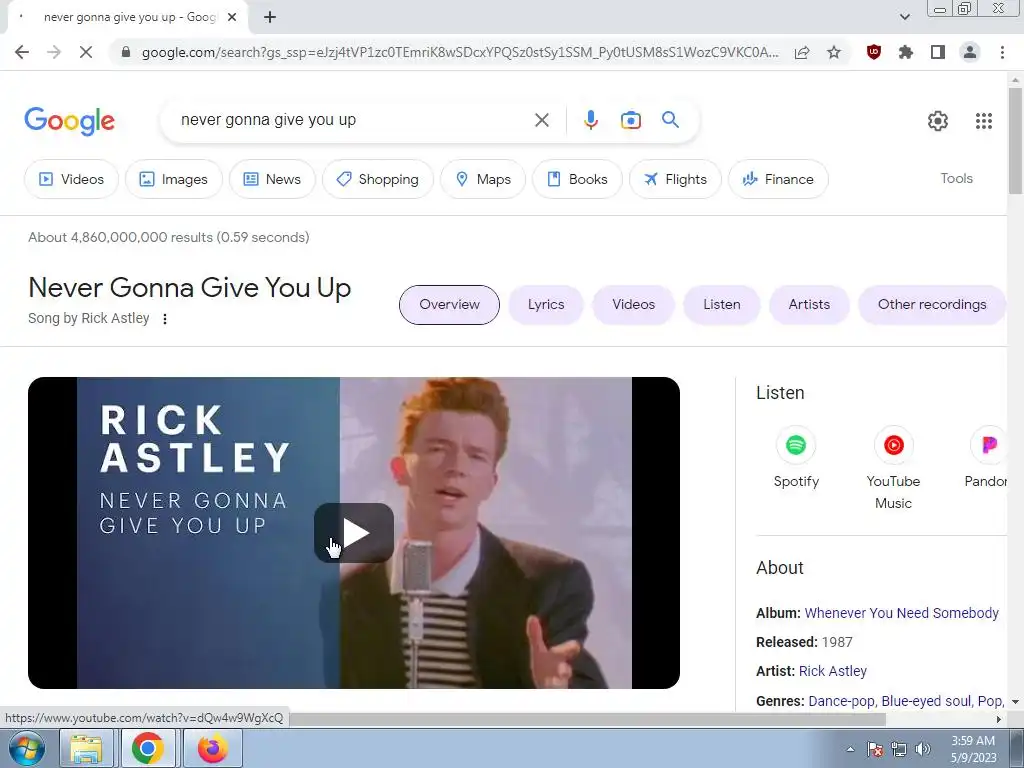This screenshot has height=768, width=1024.
Task: Open the network tray icon
Action: [899, 749]
